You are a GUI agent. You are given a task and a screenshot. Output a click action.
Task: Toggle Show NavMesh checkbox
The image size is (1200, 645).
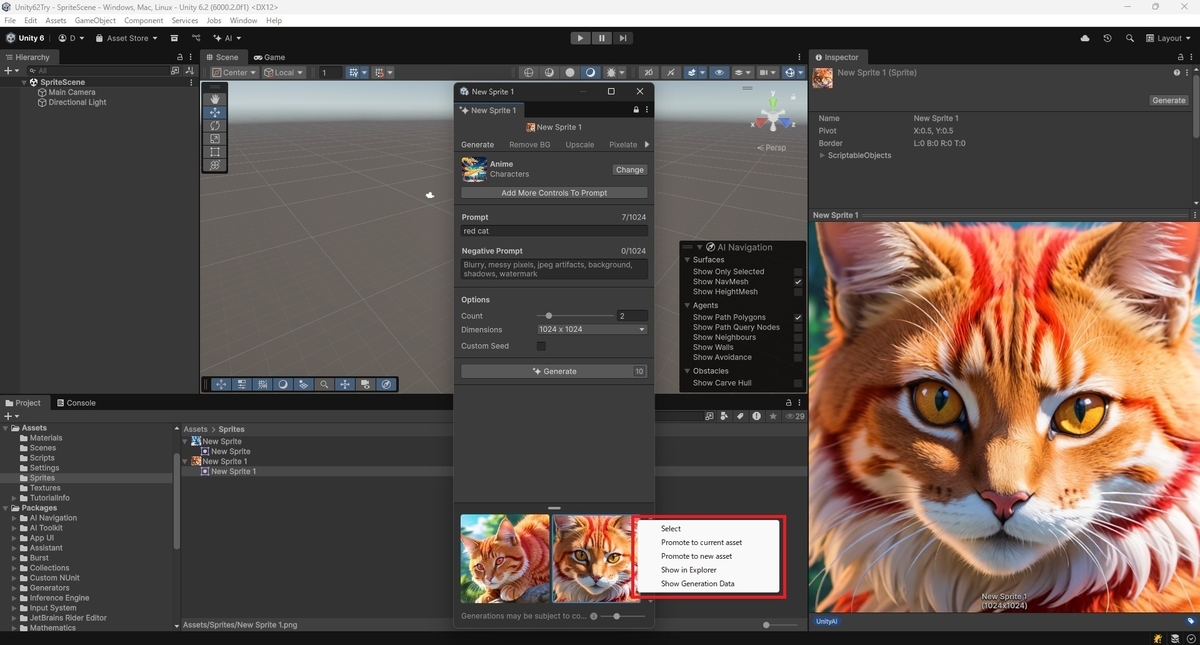pos(798,282)
